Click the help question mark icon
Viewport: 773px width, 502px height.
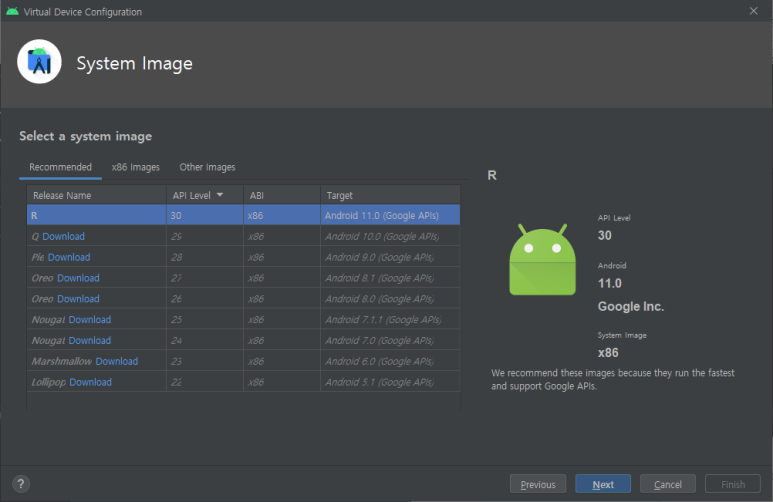[x=21, y=484]
